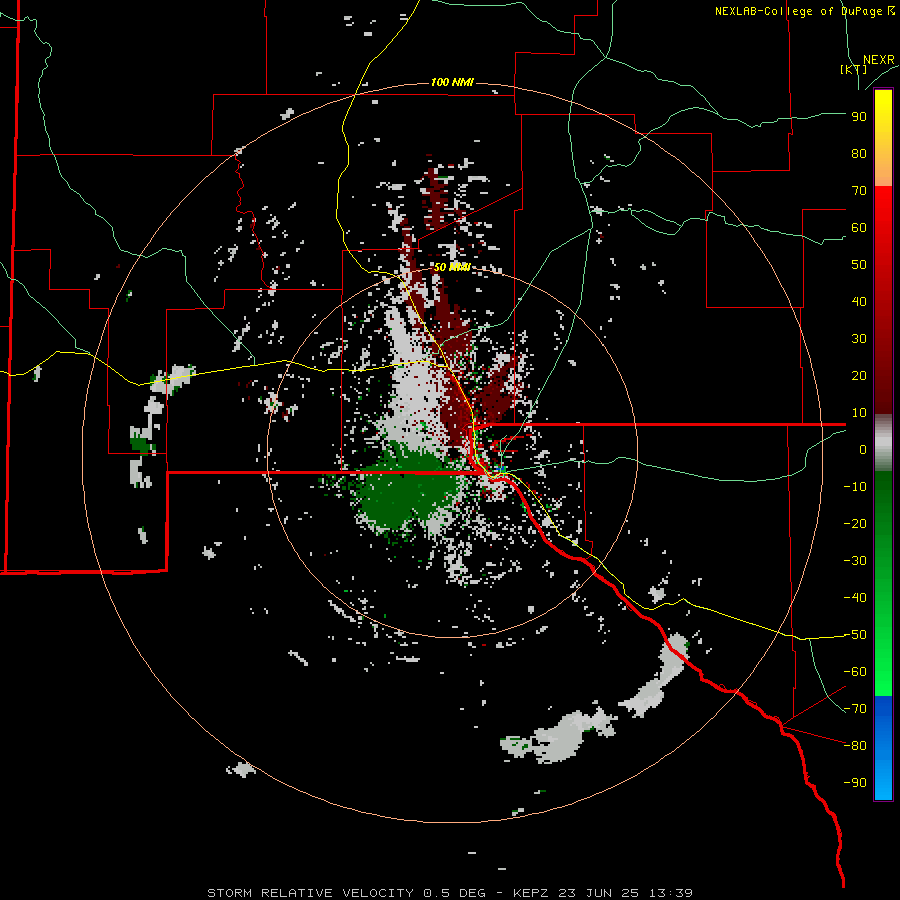Click the 10 value on velocity scale
900x900 pixels.
point(859,413)
